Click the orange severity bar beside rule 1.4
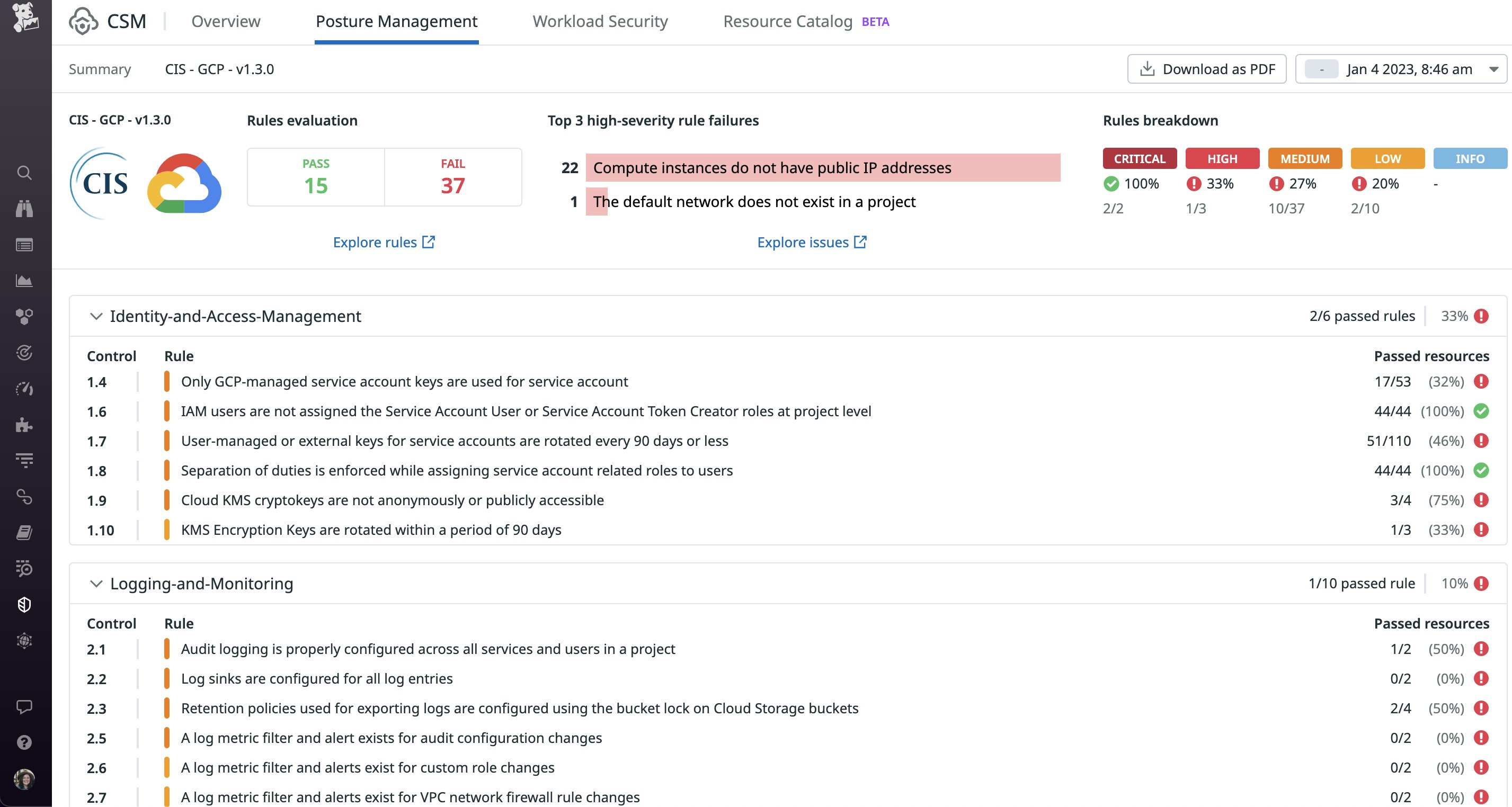This screenshot has height=807, width=1512. tap(168, 381)
